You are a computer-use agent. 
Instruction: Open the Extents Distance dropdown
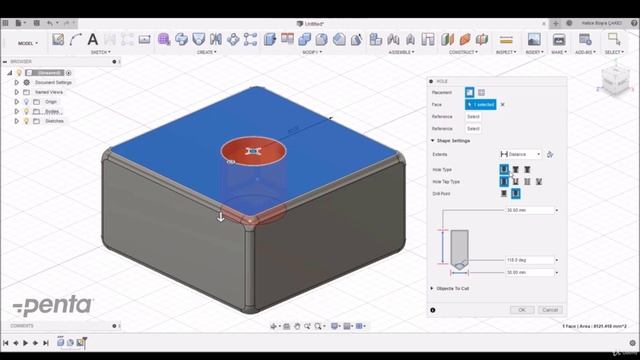coord(521,154)
